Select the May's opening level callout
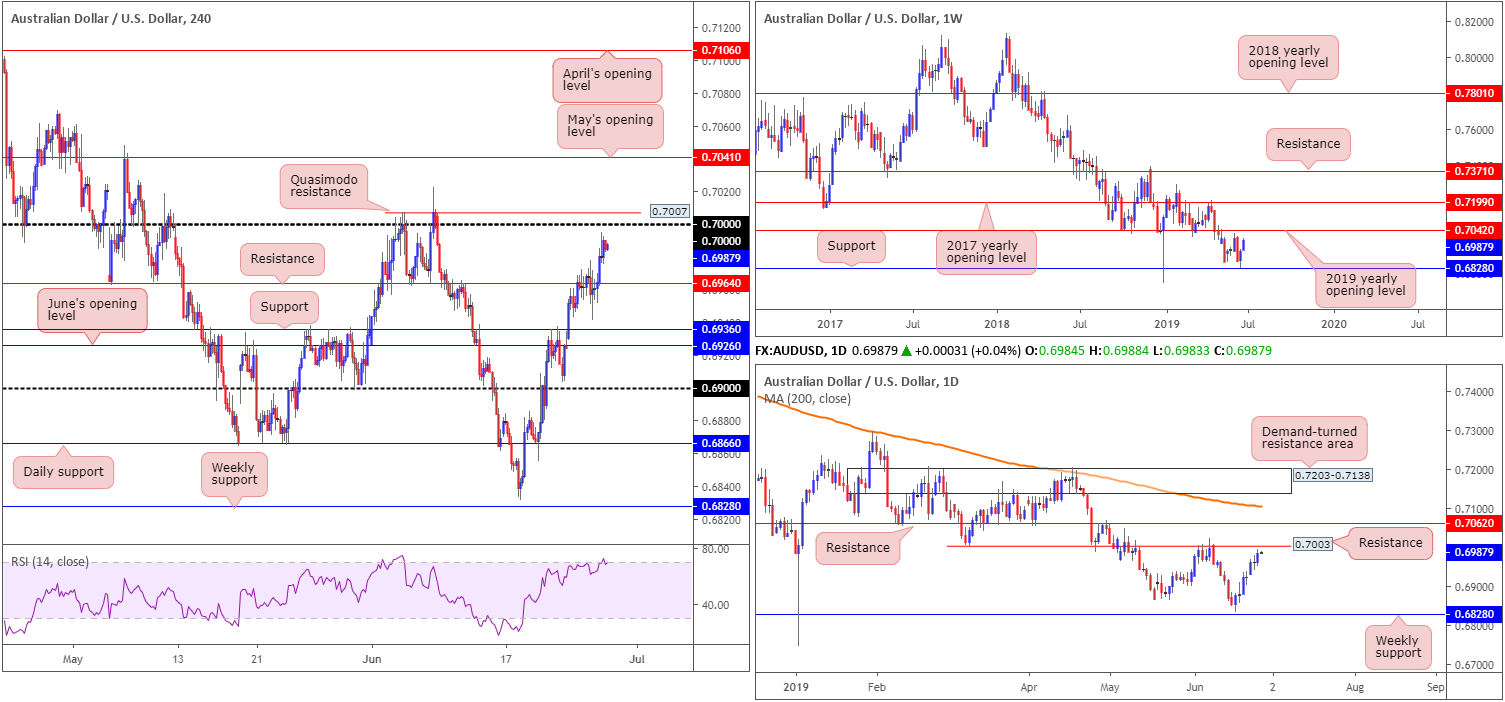1505x702 pixels. [610, 126]
